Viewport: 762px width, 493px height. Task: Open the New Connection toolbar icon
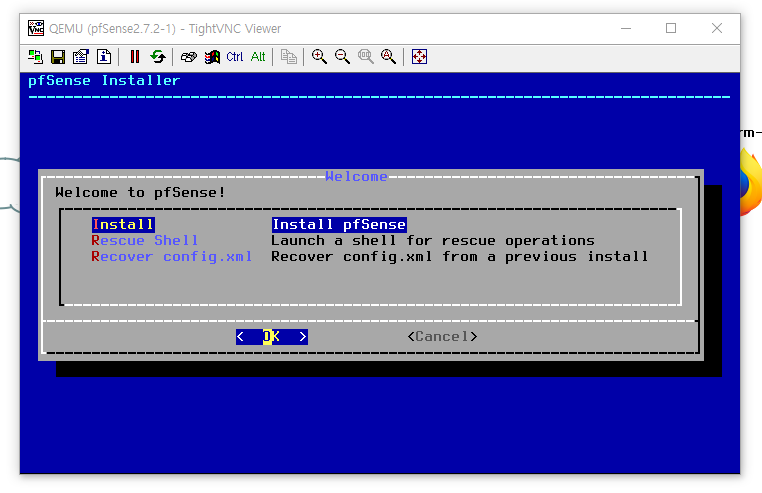pyautogui.click(x=35, y=57)
